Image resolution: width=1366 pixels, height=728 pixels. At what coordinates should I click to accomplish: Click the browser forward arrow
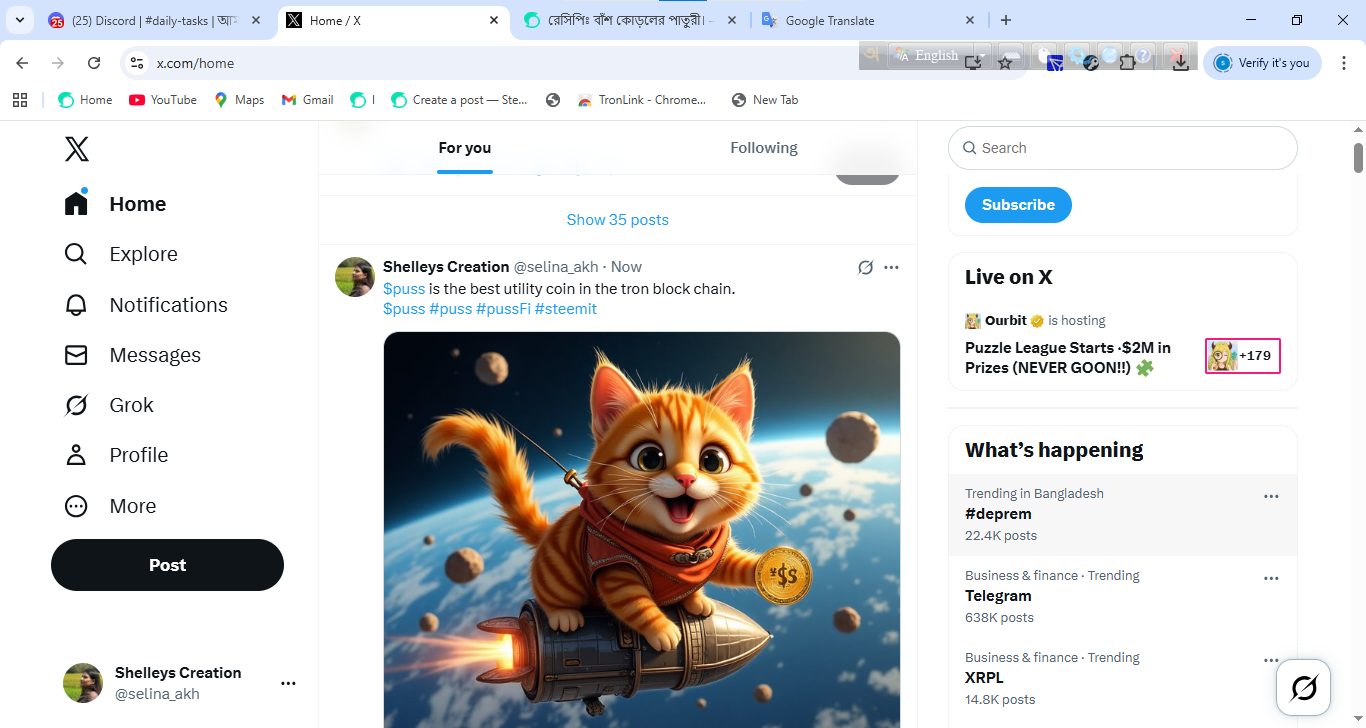coord(58,63)
